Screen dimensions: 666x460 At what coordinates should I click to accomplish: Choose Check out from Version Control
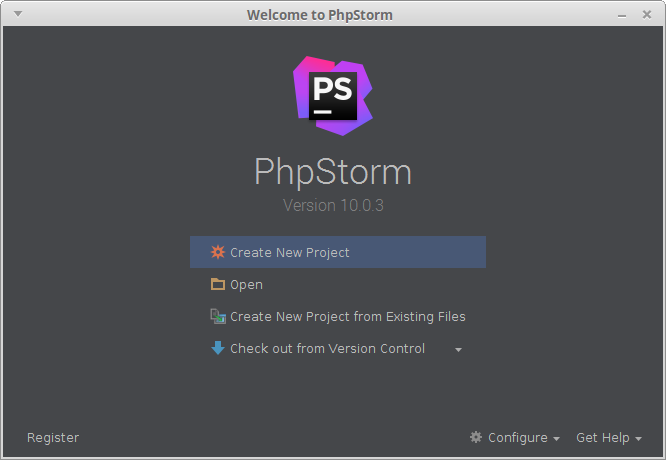click(x=327, y=348)
